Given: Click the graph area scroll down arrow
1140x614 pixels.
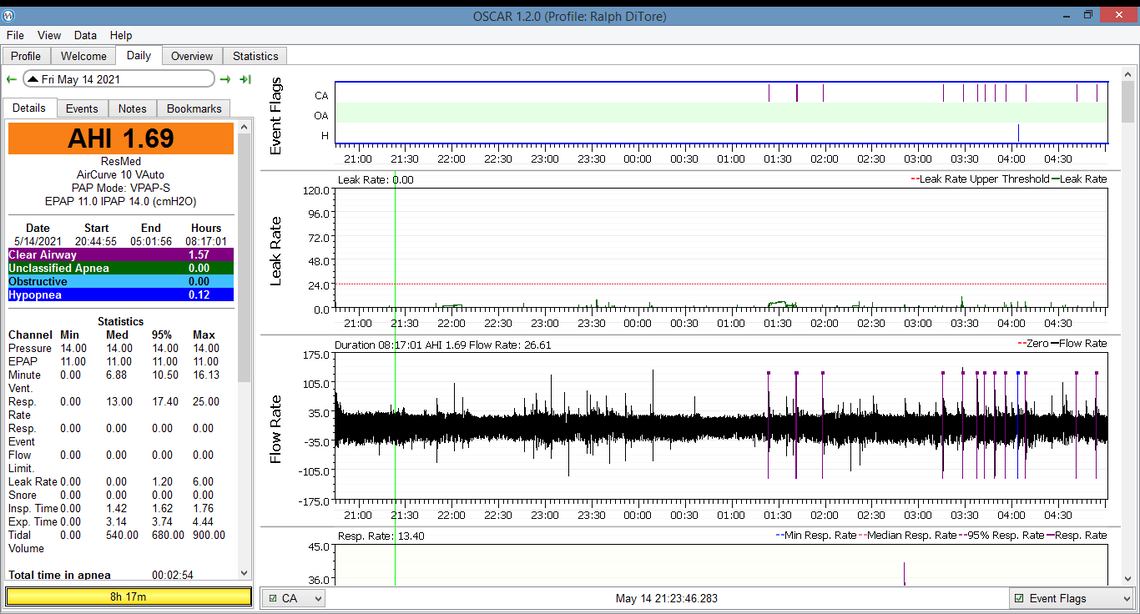Looking at the screenshot, I should (1128, 579).
